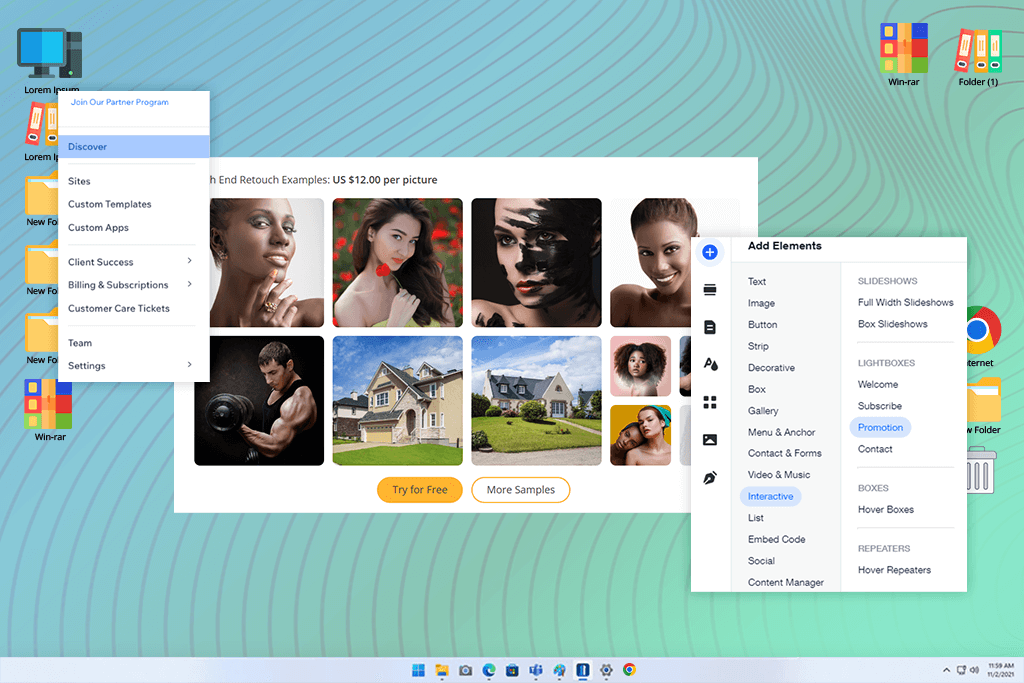Open the pen nib icon in editor sidebar
Image resolution: width=1024 pixels, height=683 pixels.
[710, 478]
